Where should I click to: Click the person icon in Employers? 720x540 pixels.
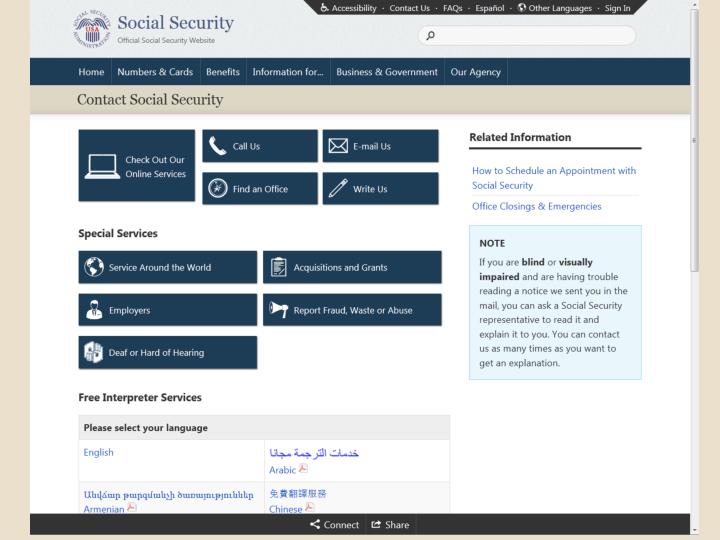pos(94,310)
